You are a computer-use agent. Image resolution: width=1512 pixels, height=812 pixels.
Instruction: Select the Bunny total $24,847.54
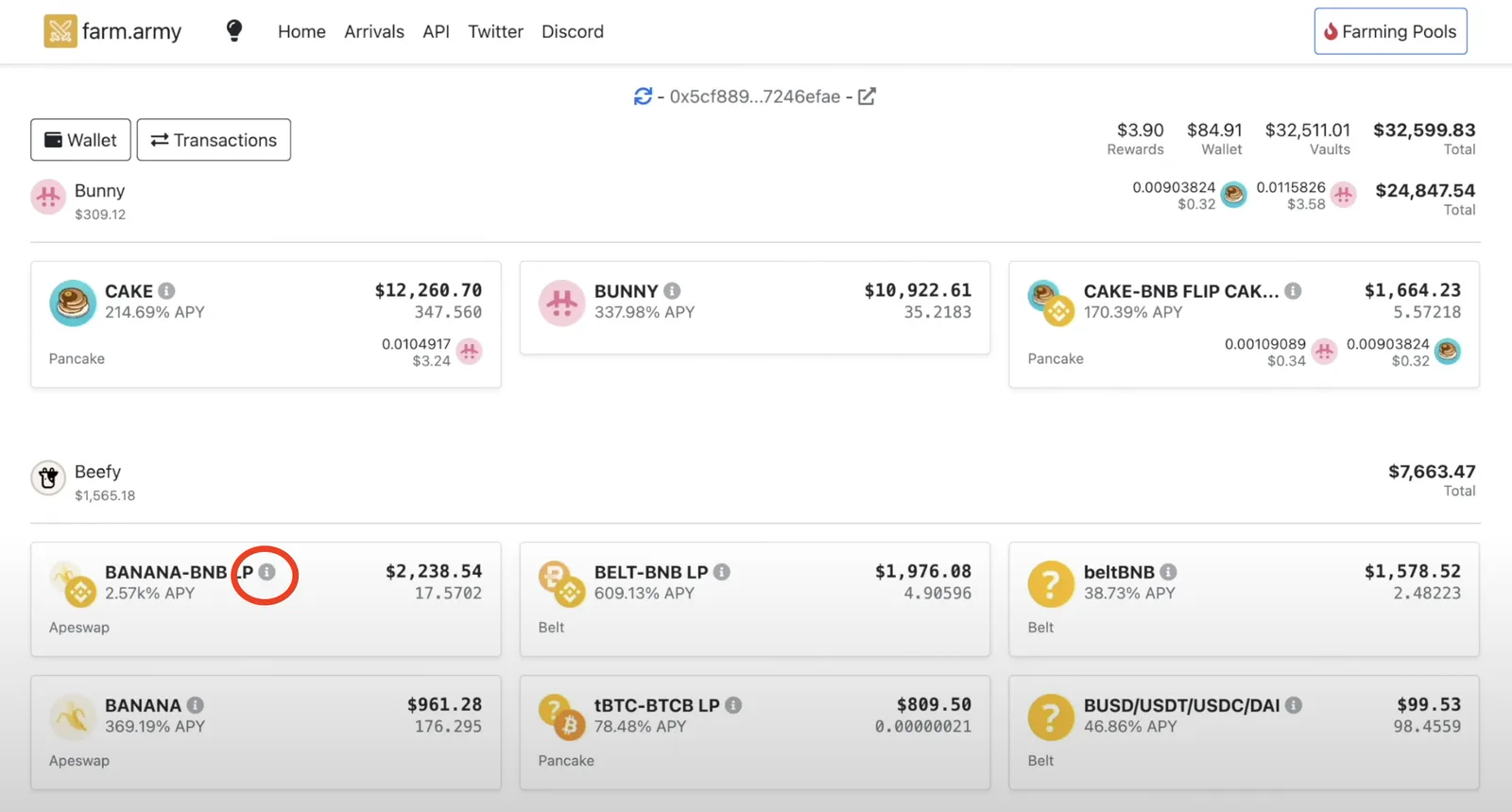(x=1425, y=191)
